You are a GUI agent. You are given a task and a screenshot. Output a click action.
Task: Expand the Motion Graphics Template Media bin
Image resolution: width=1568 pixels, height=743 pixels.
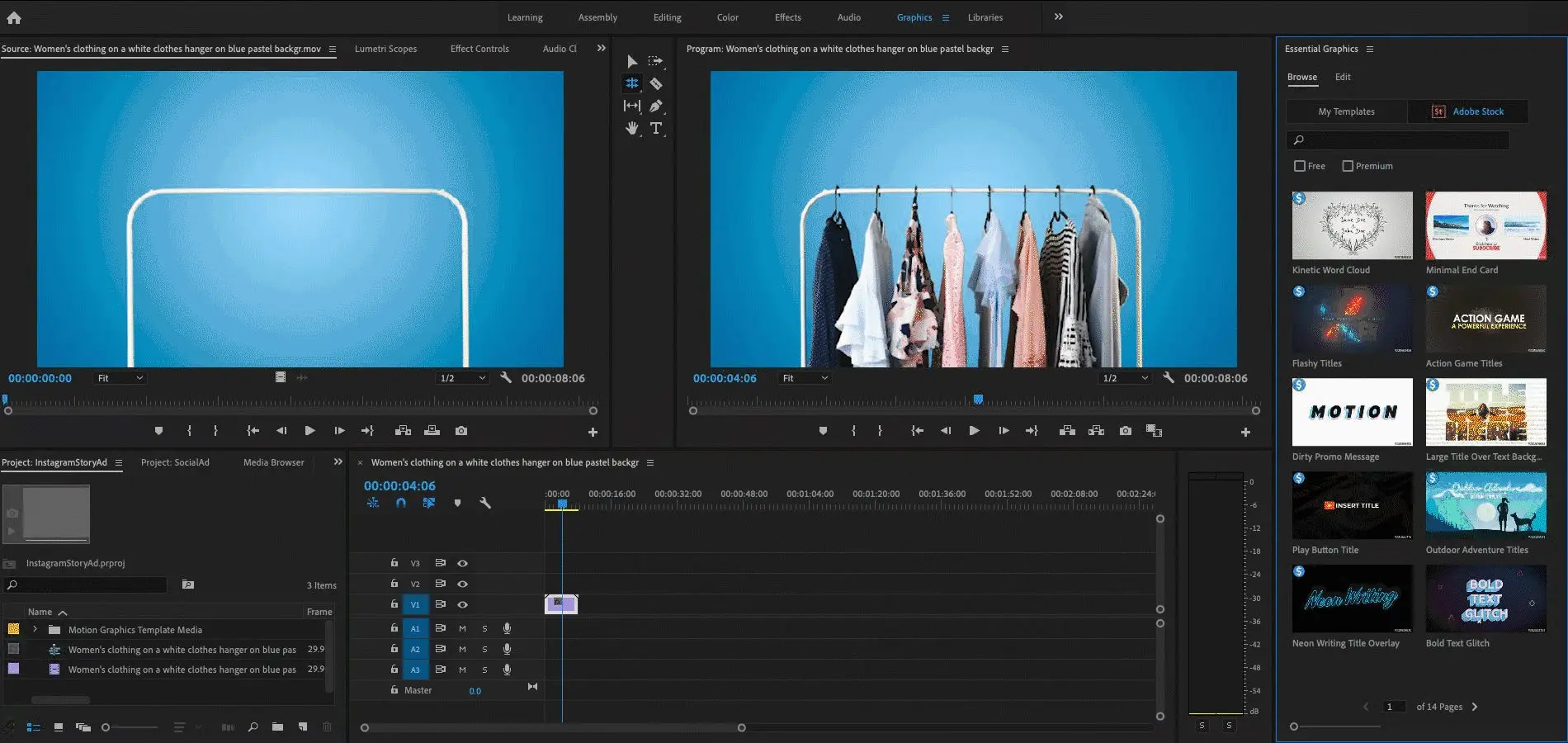pyautogui.click(x=35, y=629)
